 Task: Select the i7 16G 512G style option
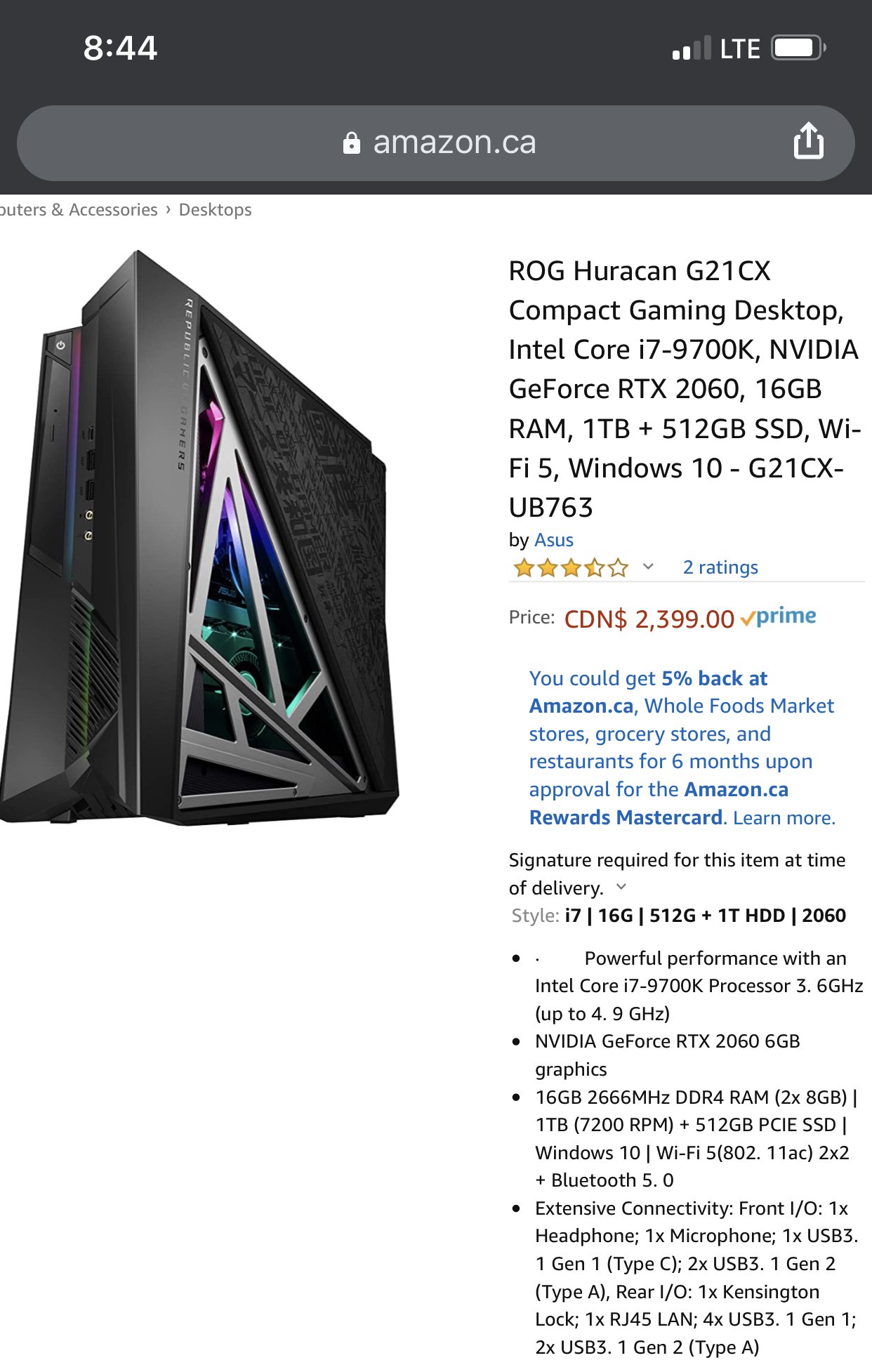[705, 916]
